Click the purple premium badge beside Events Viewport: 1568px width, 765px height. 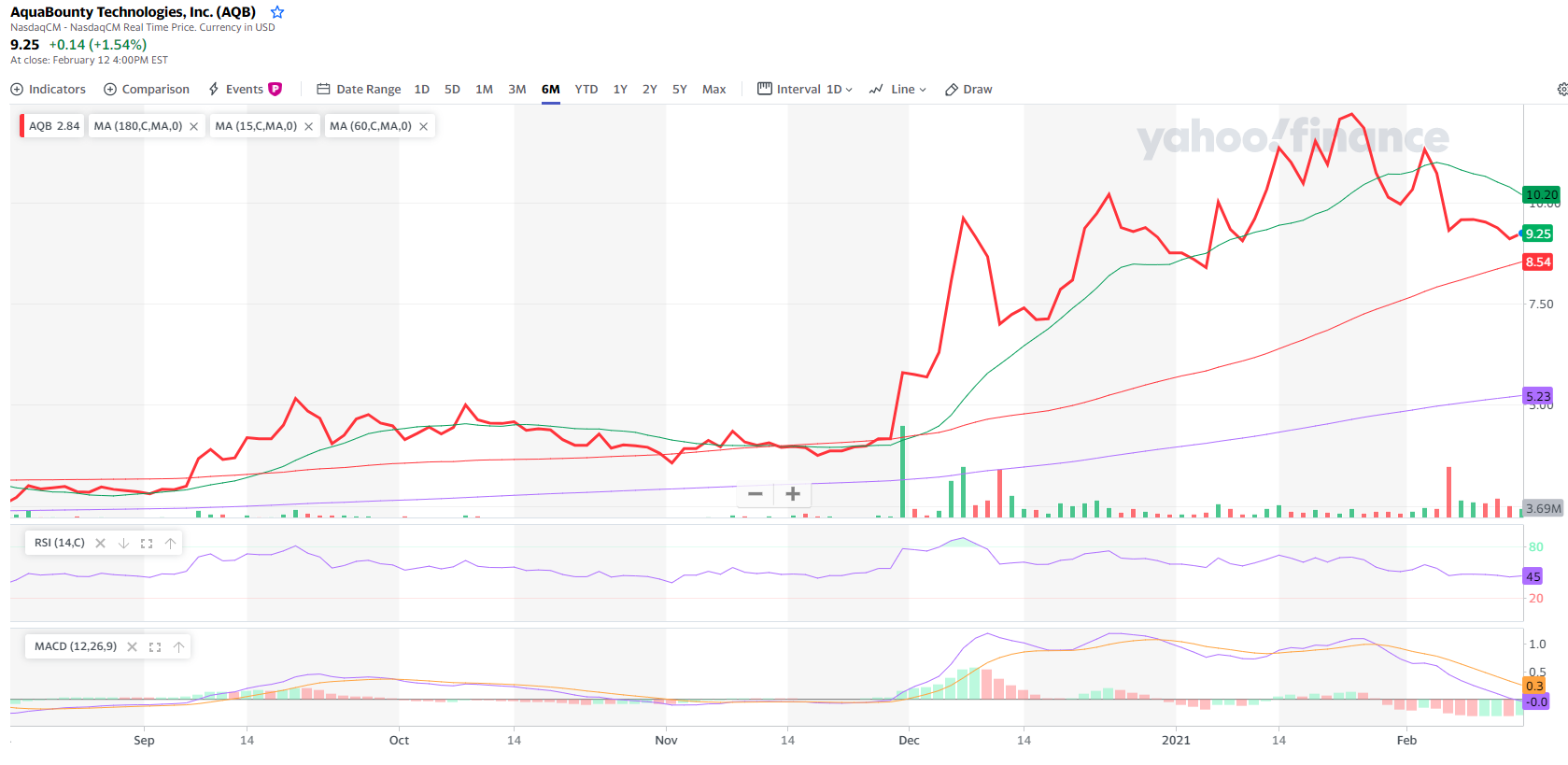click(x=275, y=89)
